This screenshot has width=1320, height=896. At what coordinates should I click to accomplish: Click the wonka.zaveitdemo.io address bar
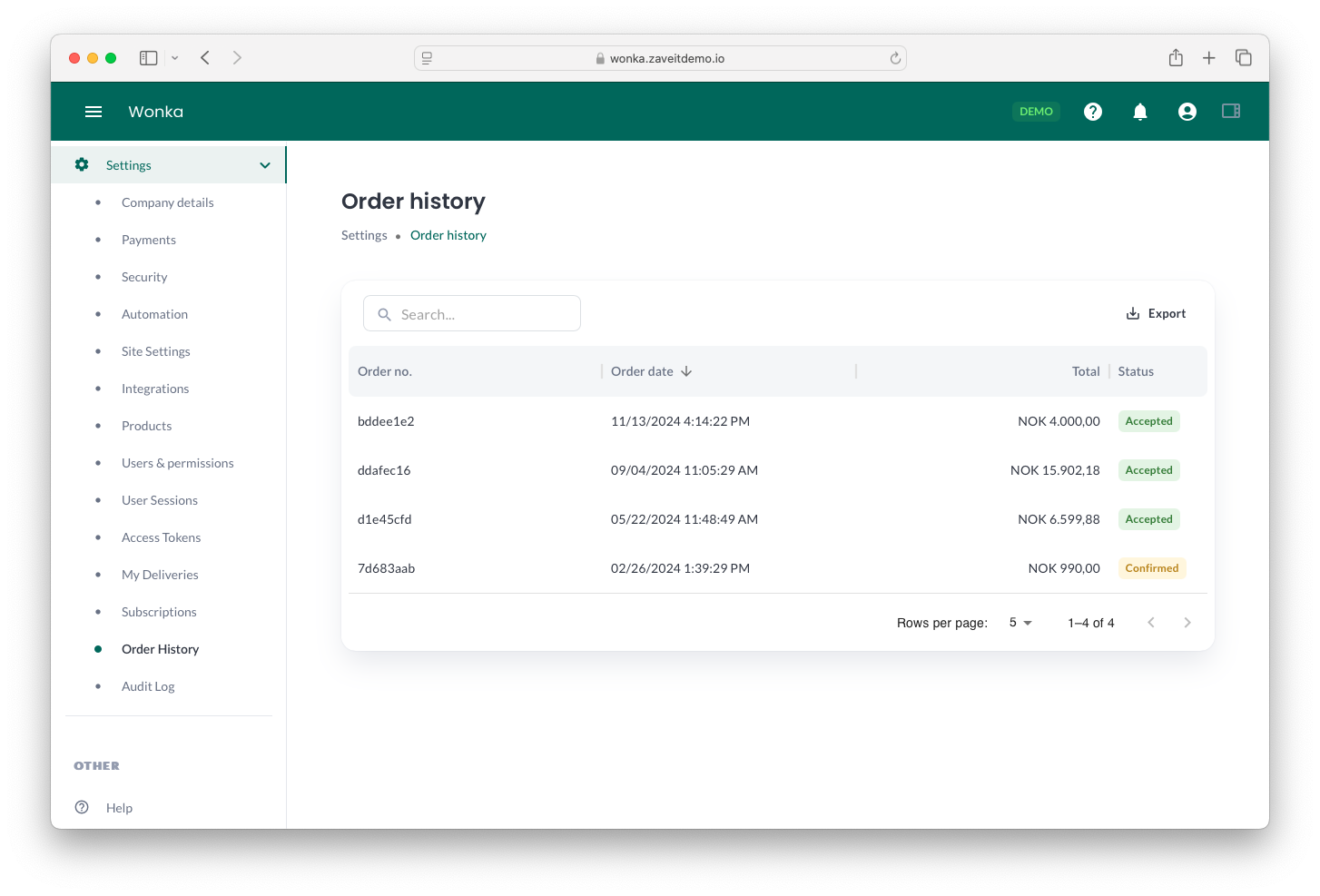660,58
